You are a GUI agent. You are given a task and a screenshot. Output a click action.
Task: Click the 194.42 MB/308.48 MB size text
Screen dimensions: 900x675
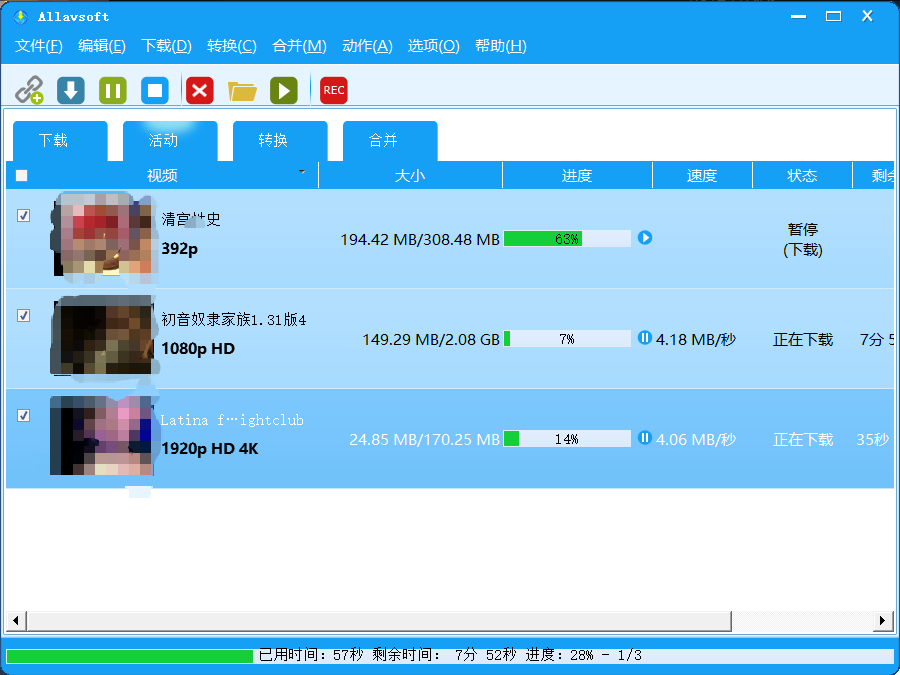[x=420, y=239]
